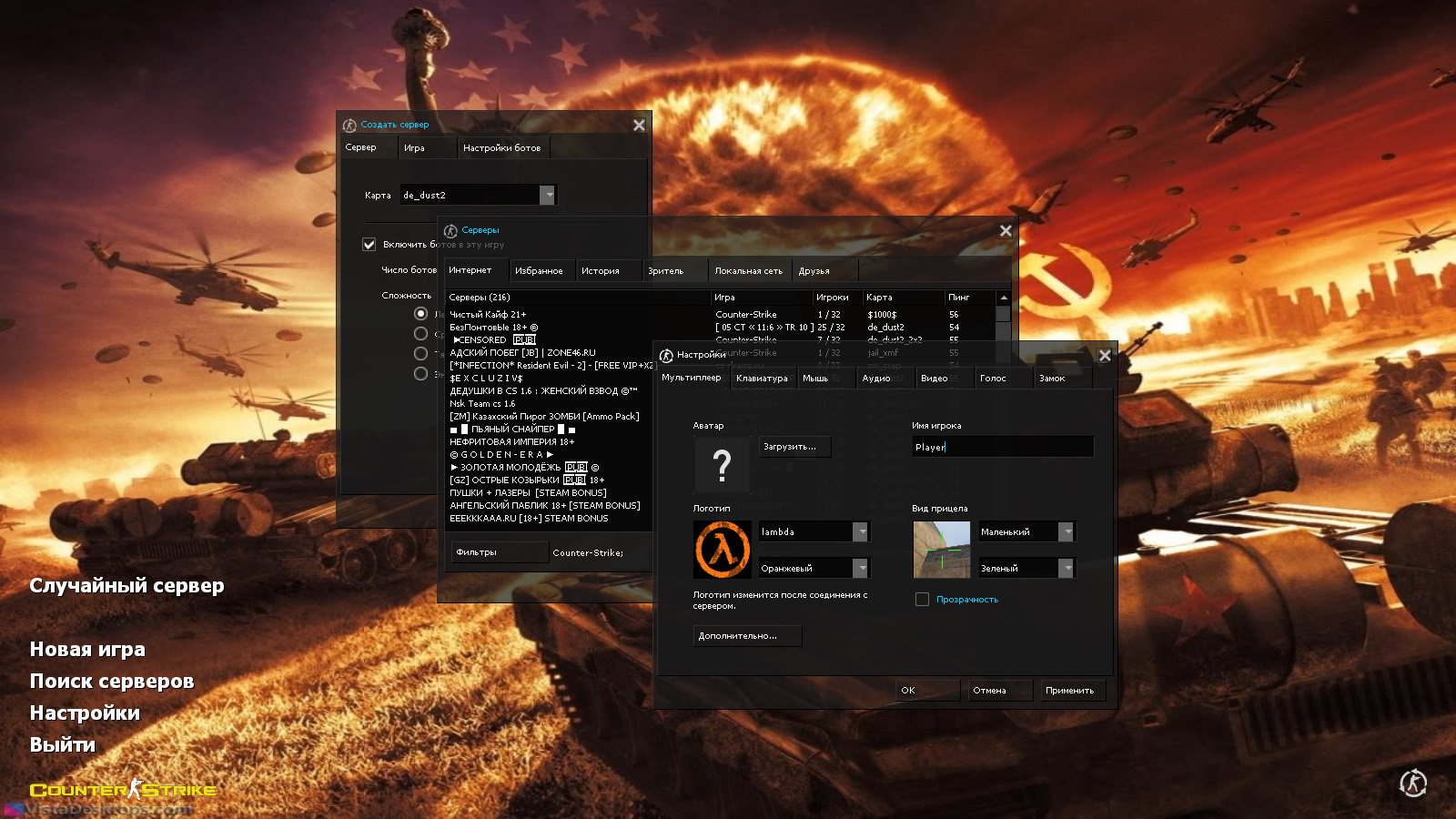
Task: Enable the Прозрачность checkbox
Action: pyautogui.click(x=923, y=599)
